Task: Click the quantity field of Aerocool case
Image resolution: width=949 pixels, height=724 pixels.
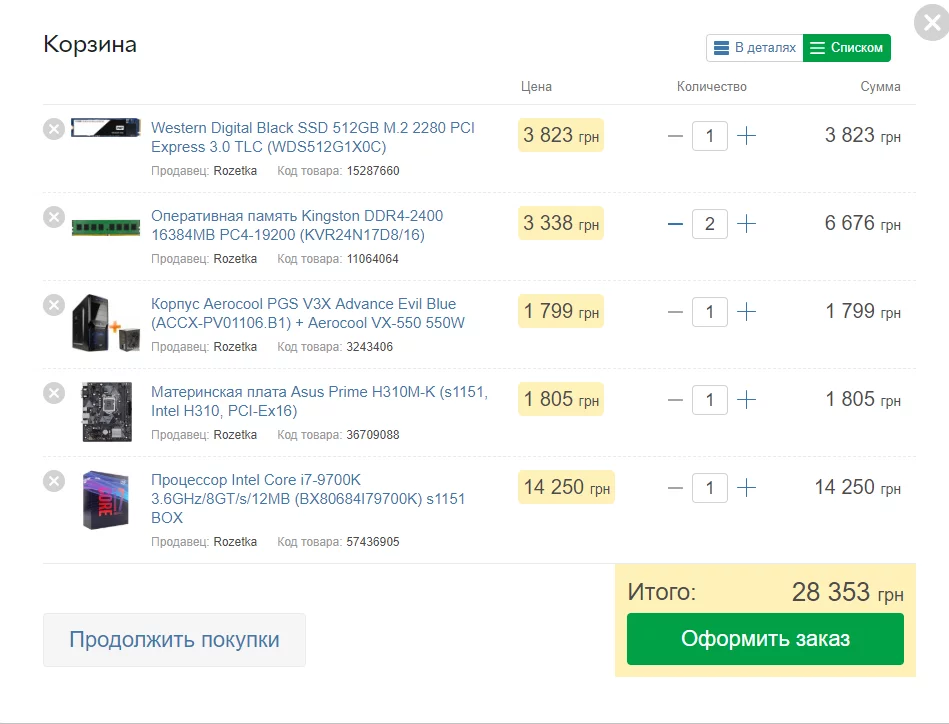Action: tap(710, 312)
